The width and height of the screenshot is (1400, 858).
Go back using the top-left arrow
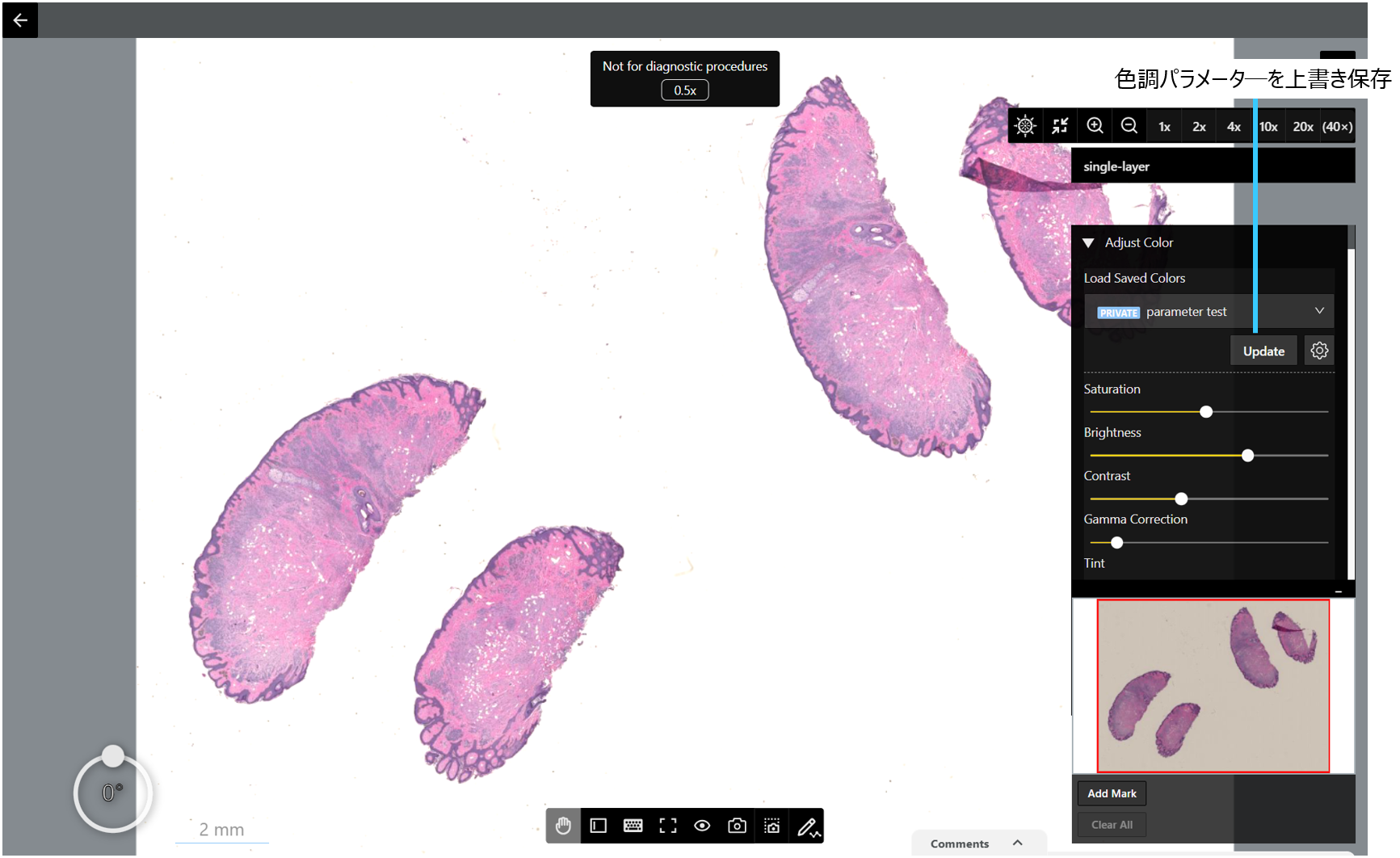point(20,19)
